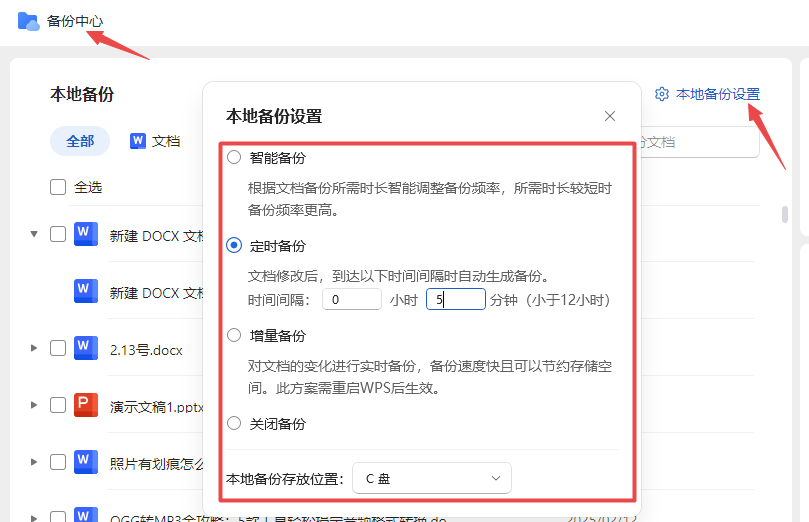Close the 本地备份设置 dialog
The width and height of the screenshot is (809, 522).
[610, 116]
